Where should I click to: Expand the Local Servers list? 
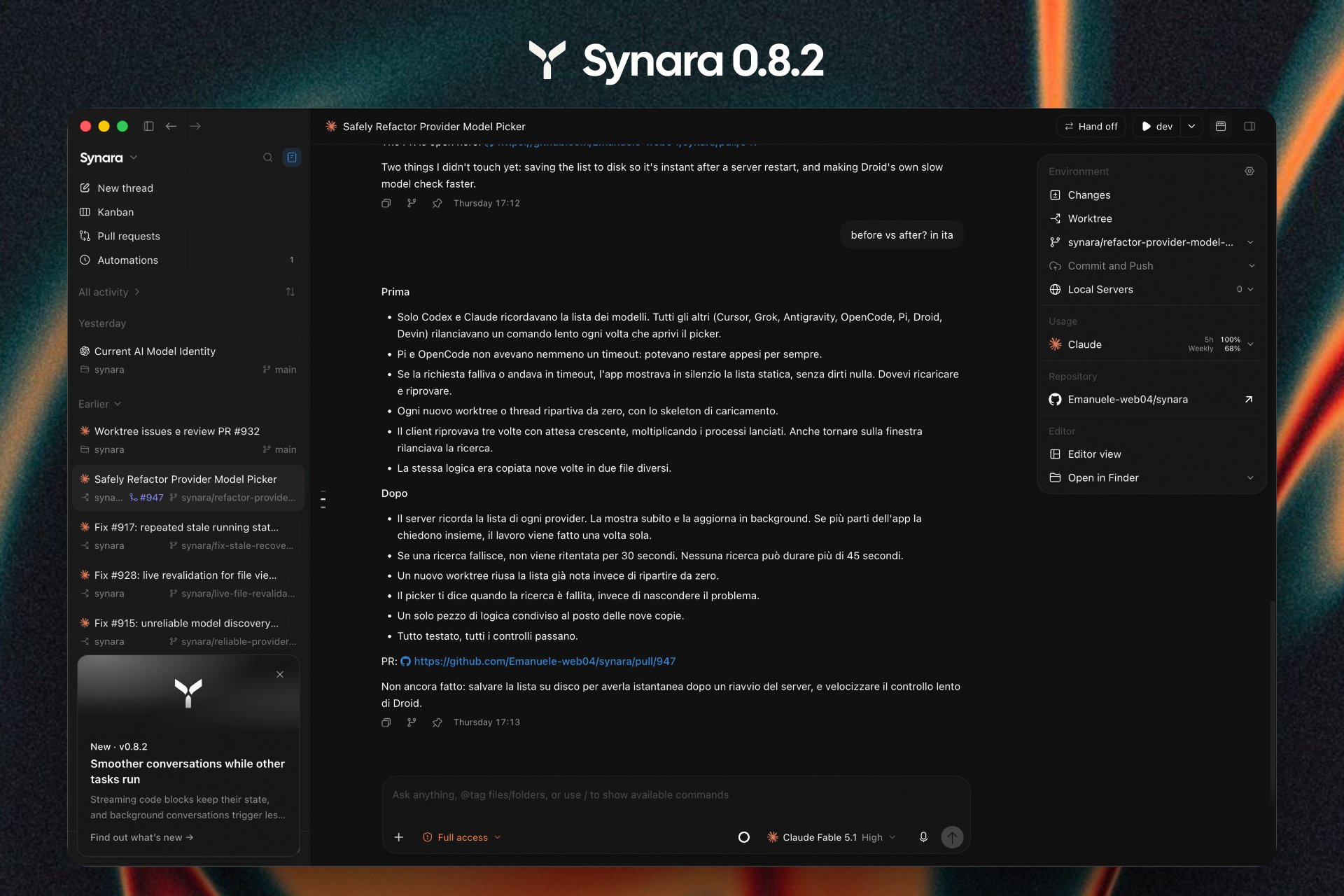click(x=1250, y=289)
